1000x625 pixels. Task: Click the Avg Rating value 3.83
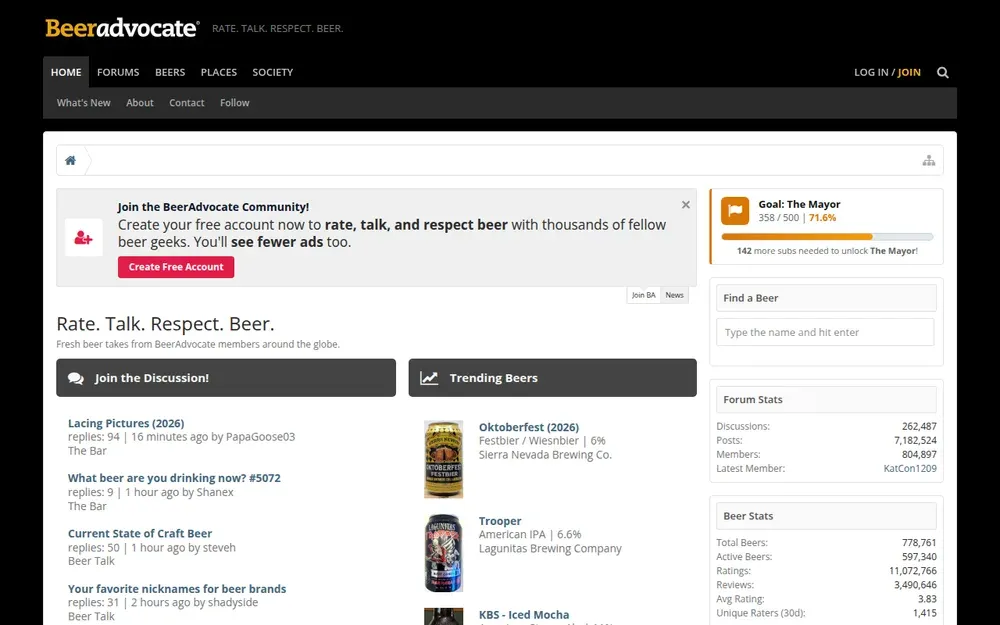click(x=927, y=599)
